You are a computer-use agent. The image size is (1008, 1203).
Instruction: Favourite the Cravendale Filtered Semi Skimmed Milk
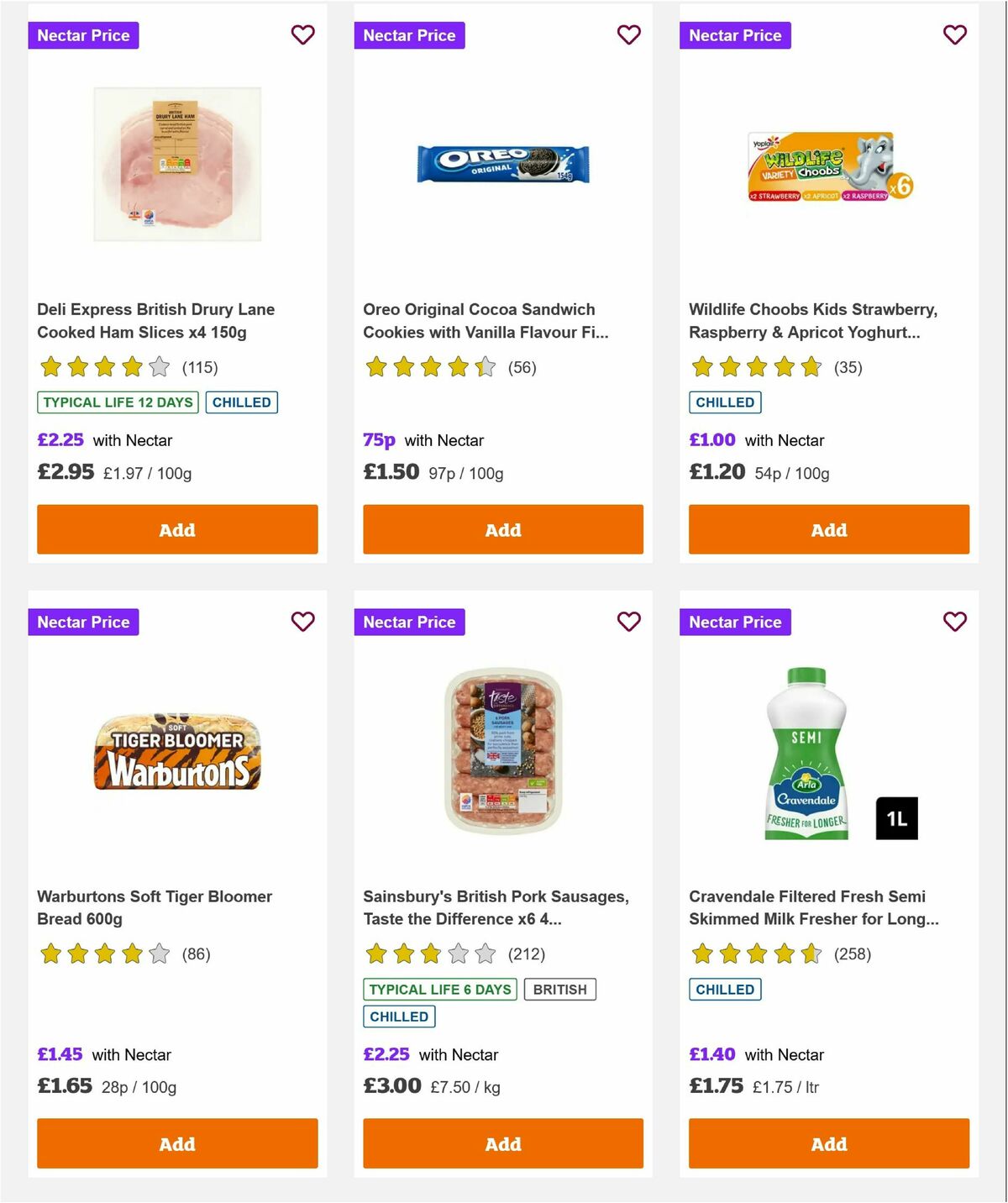pos(955,622)
